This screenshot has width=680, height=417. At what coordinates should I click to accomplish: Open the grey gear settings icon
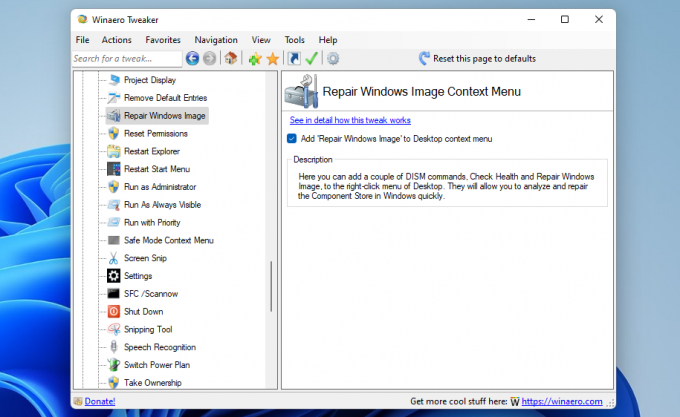tap(333, 59)
